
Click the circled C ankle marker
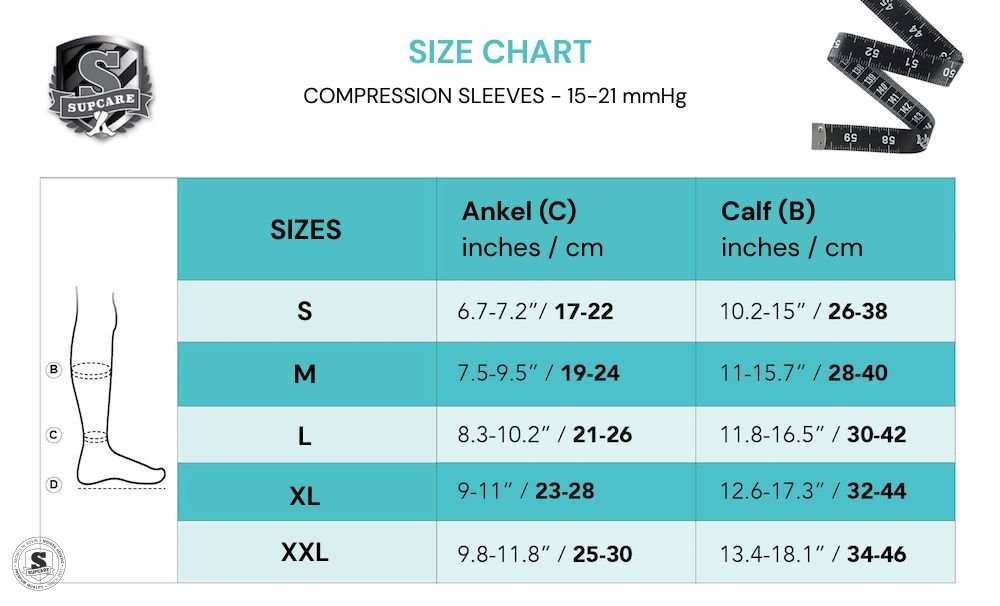click(54, 435)
